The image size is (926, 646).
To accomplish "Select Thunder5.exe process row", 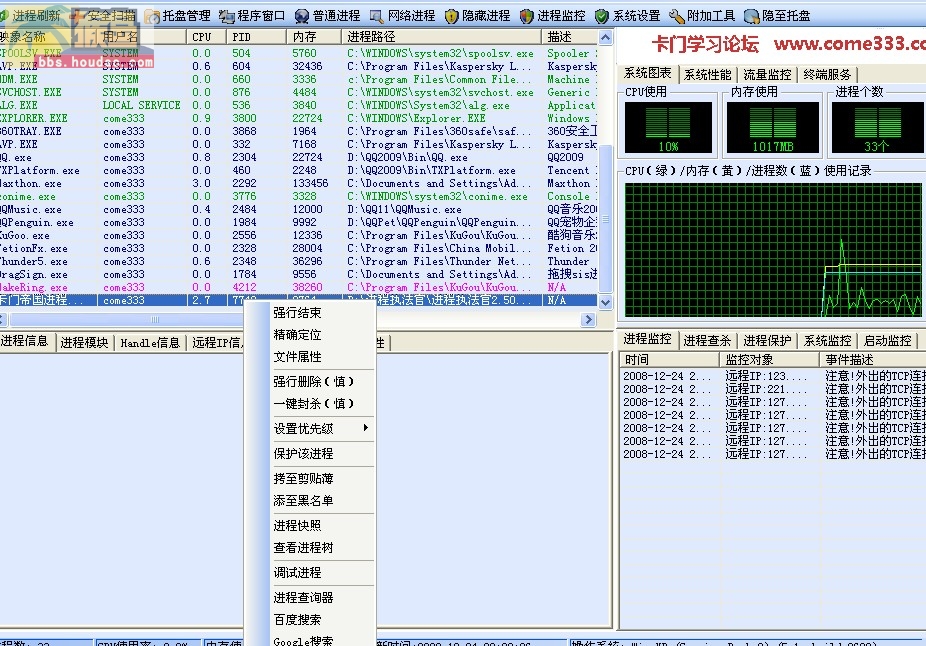I will coord(299,261).
